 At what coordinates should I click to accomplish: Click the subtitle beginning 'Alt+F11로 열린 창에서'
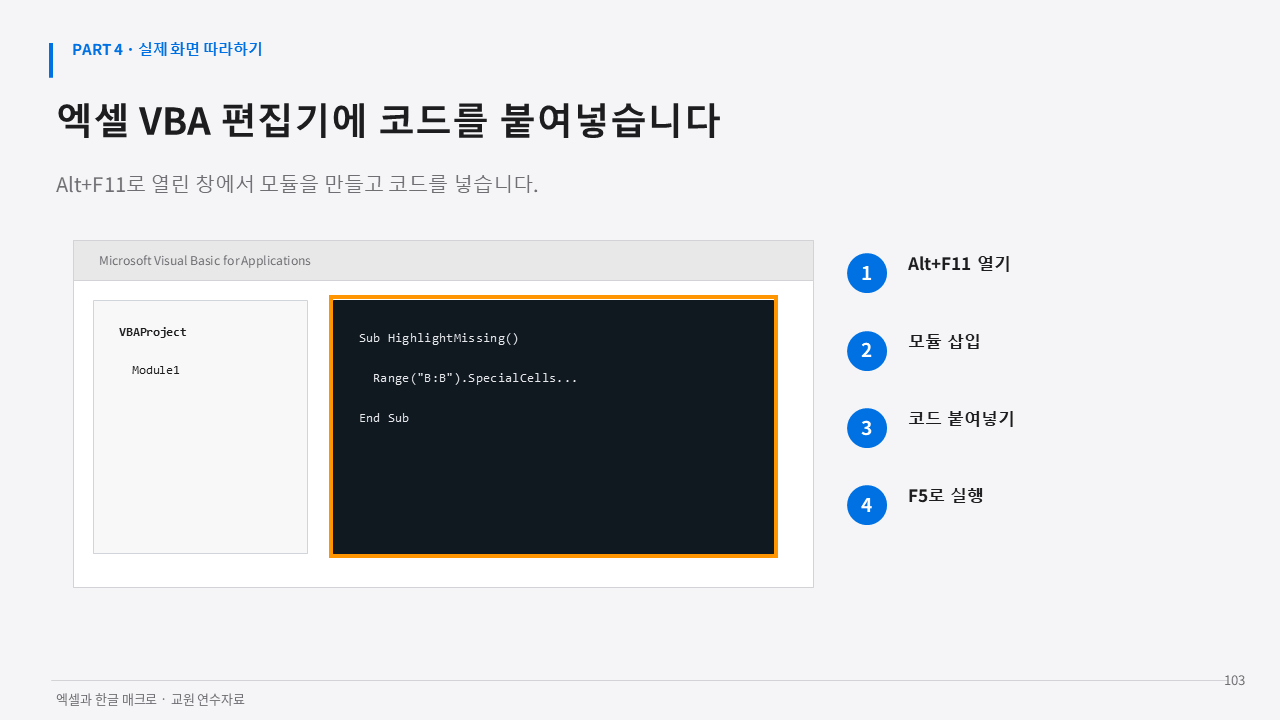[297, 185]
